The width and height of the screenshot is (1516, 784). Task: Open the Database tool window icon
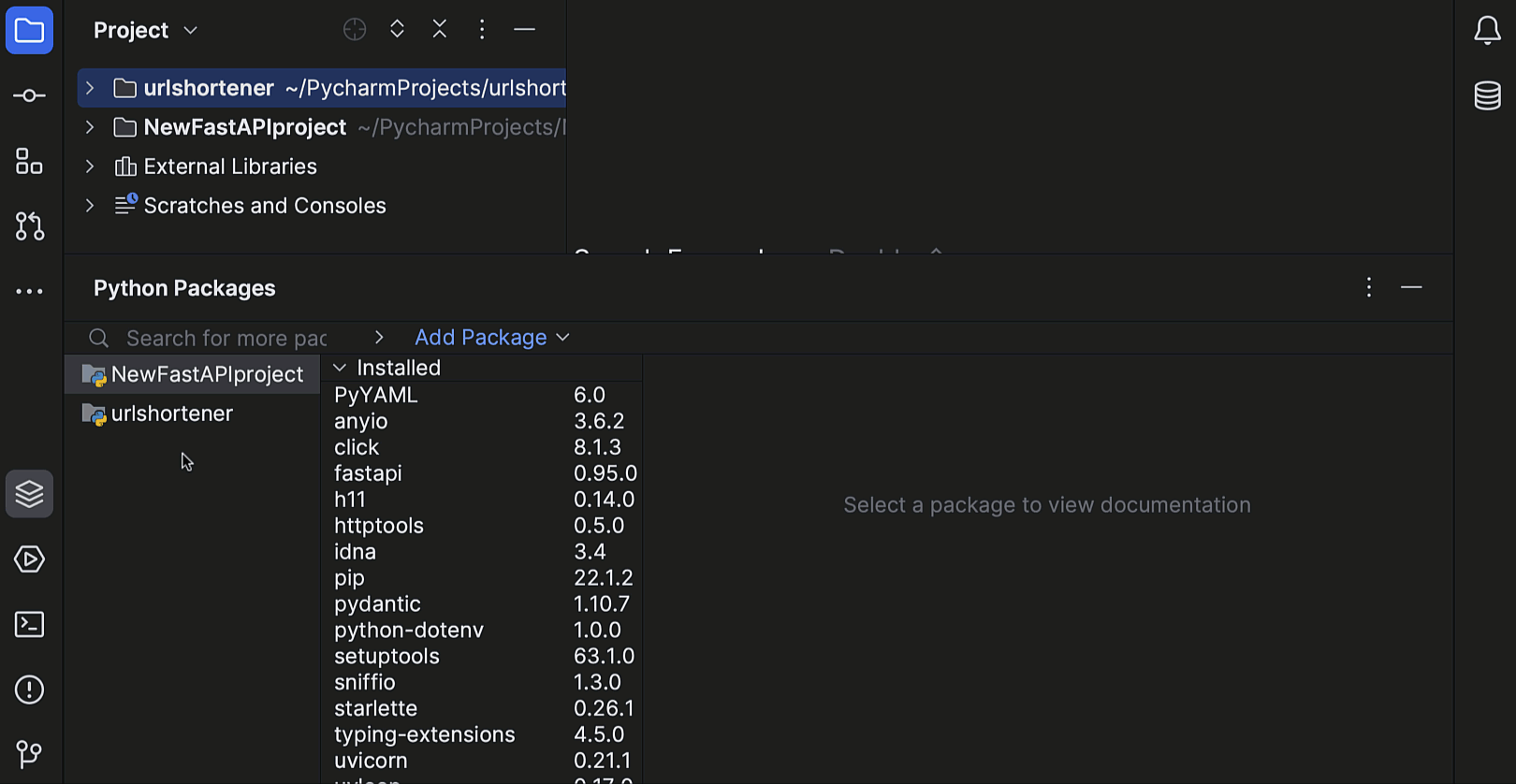tap(1487, 95)
